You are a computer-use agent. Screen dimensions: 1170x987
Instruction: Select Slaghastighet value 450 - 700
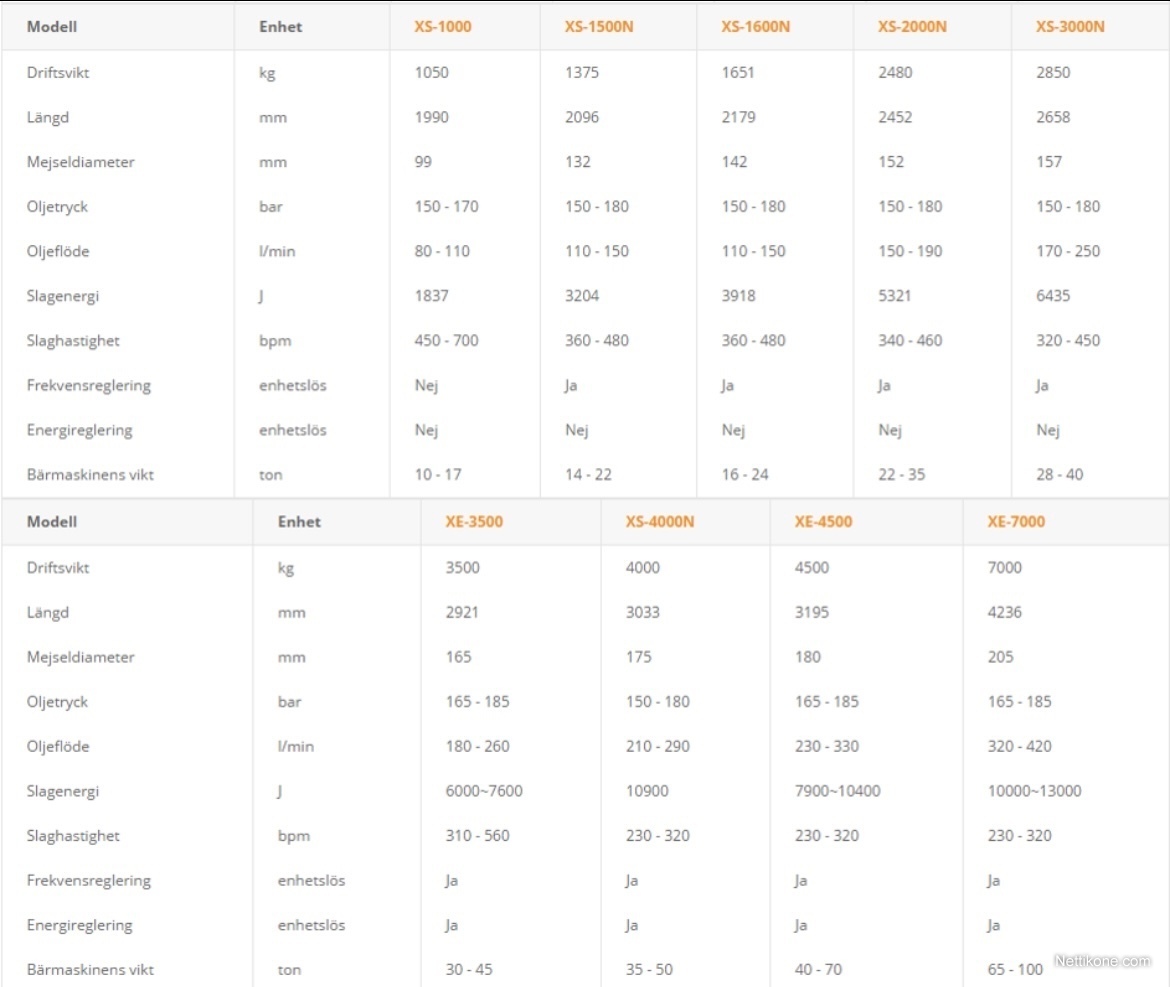tap(446, 341)
